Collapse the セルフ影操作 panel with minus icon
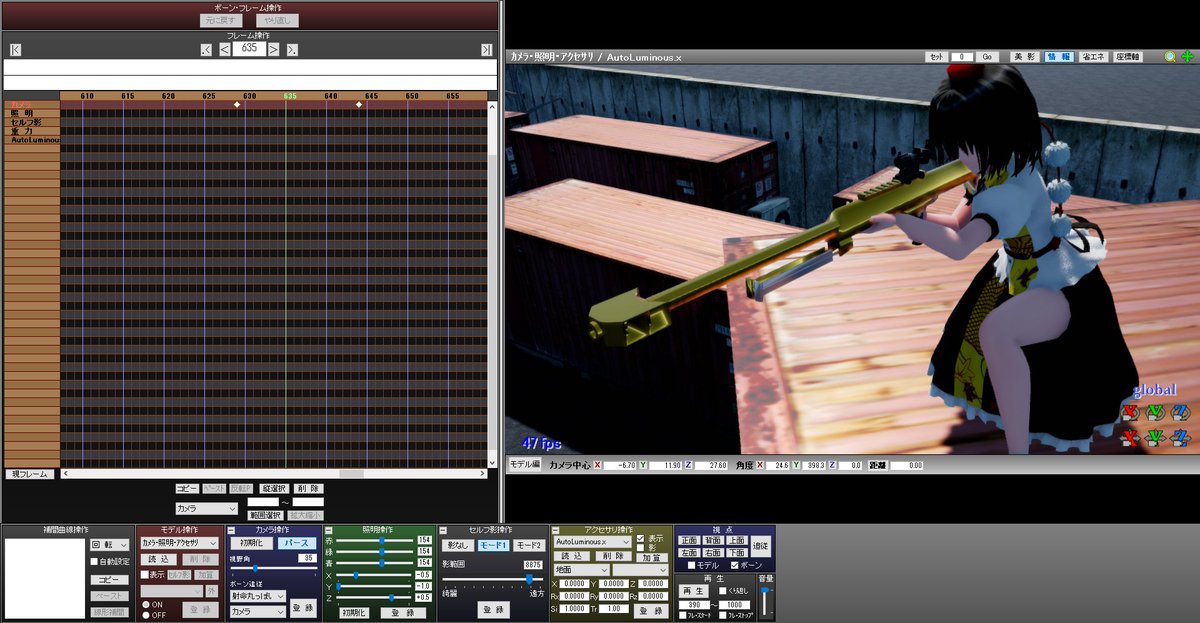The height and width of the screenshot is (623, 1200). tap(444, 530)
